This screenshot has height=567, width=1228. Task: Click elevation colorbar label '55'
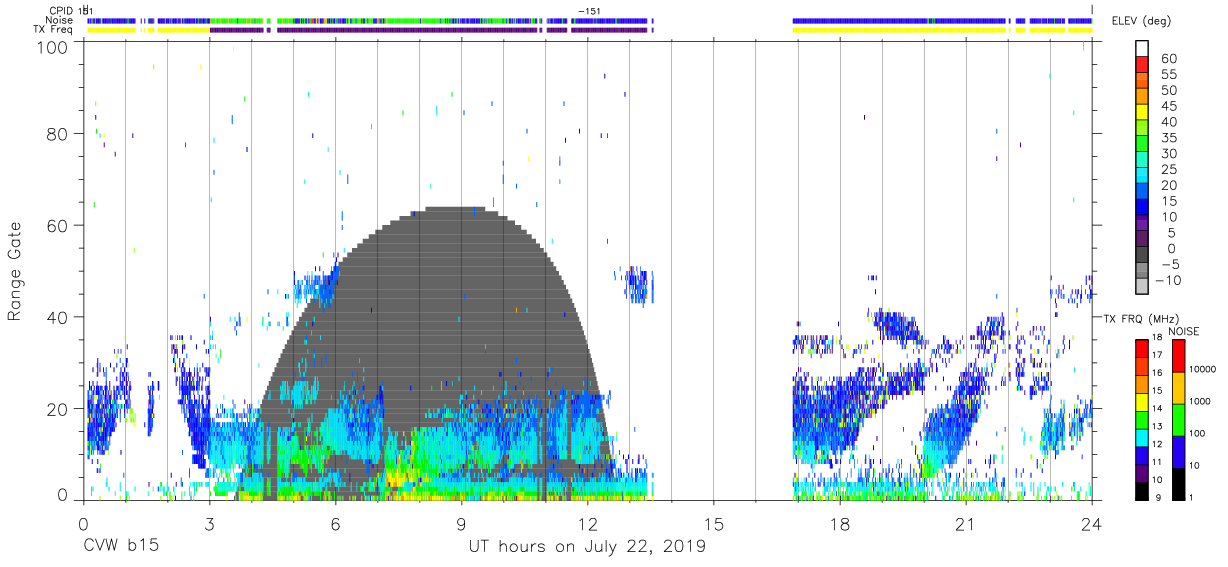[x=1168, y=75]
